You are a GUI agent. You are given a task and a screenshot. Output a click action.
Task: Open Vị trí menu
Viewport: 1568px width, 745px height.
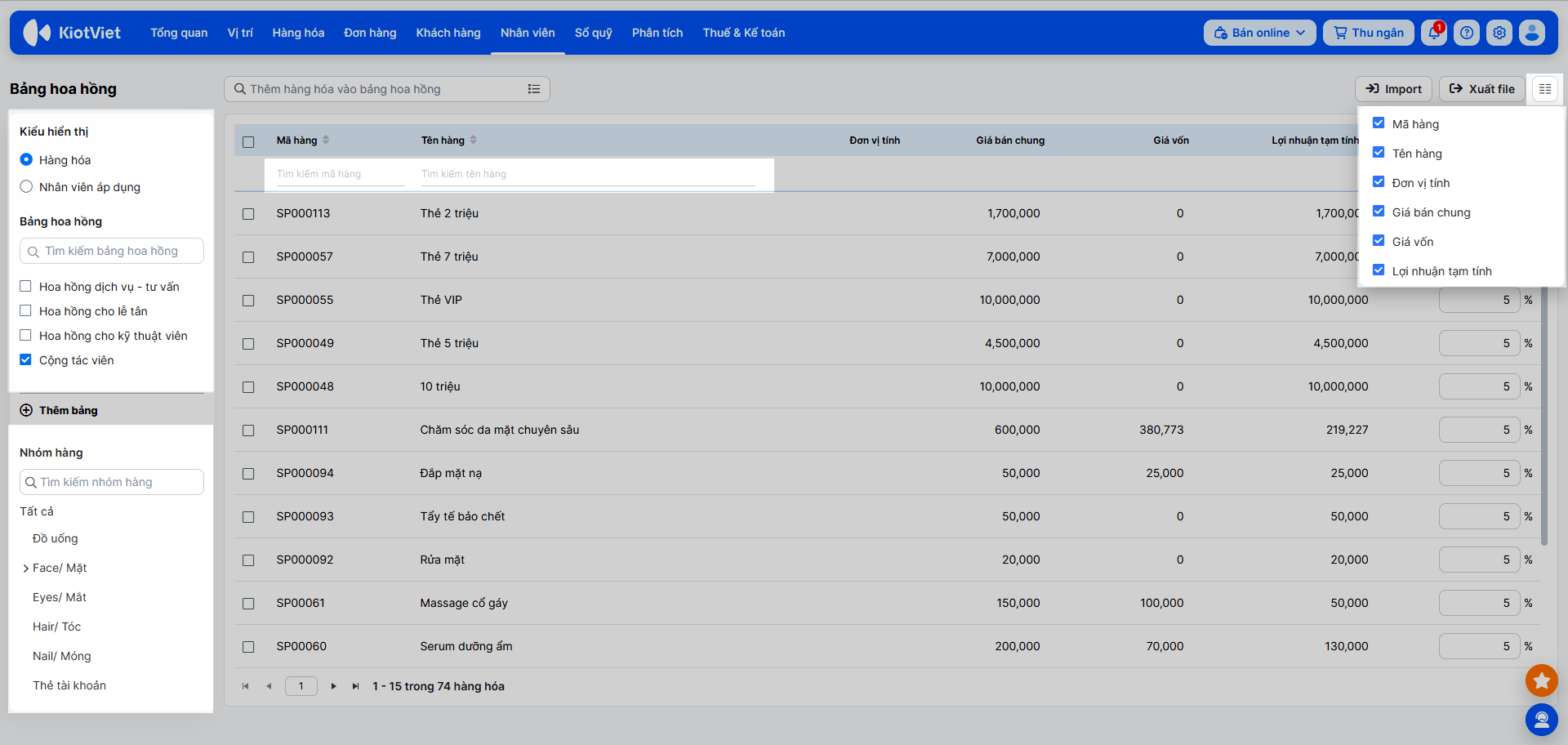tap(240, 33)
